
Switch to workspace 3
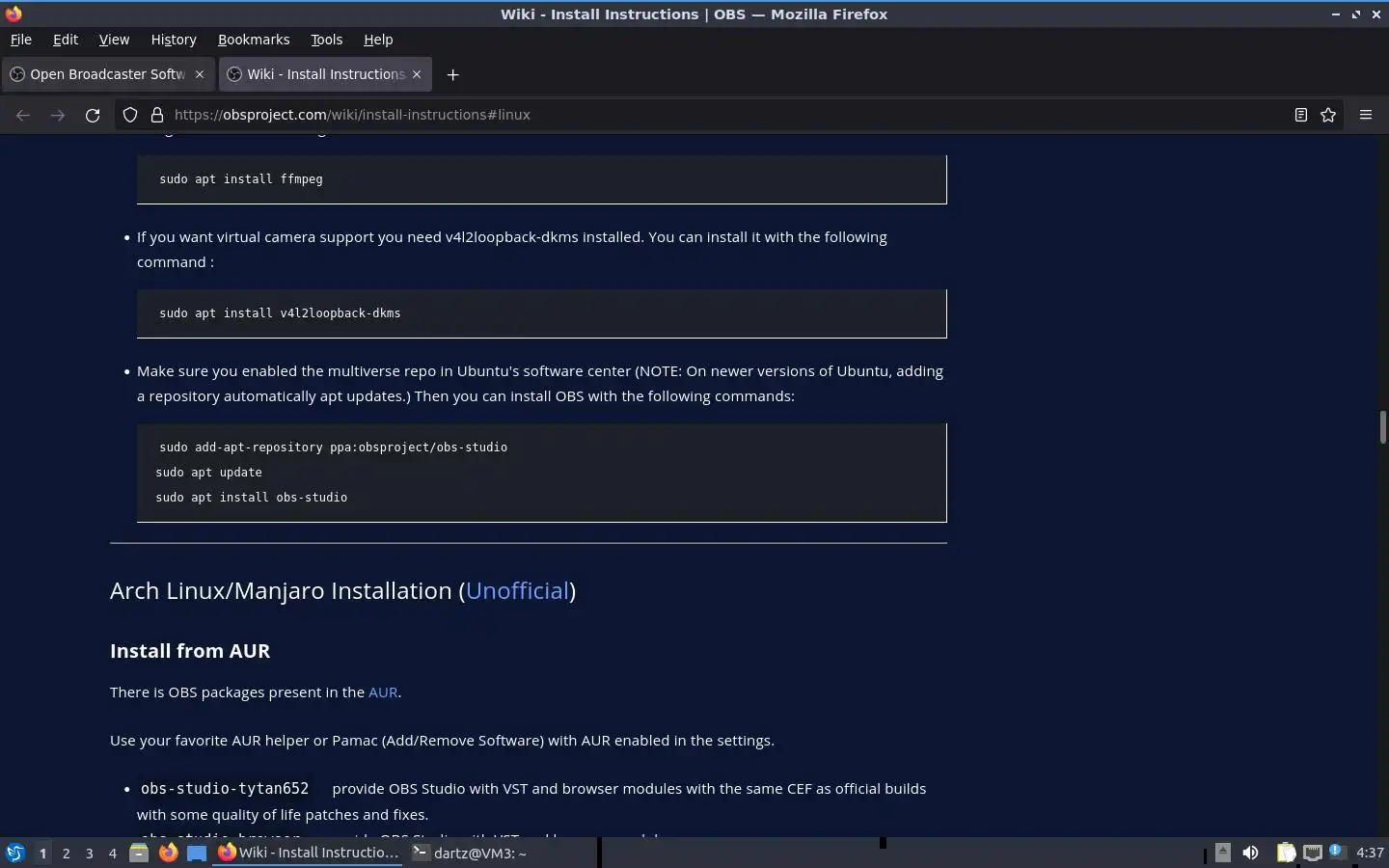(89, 853)
